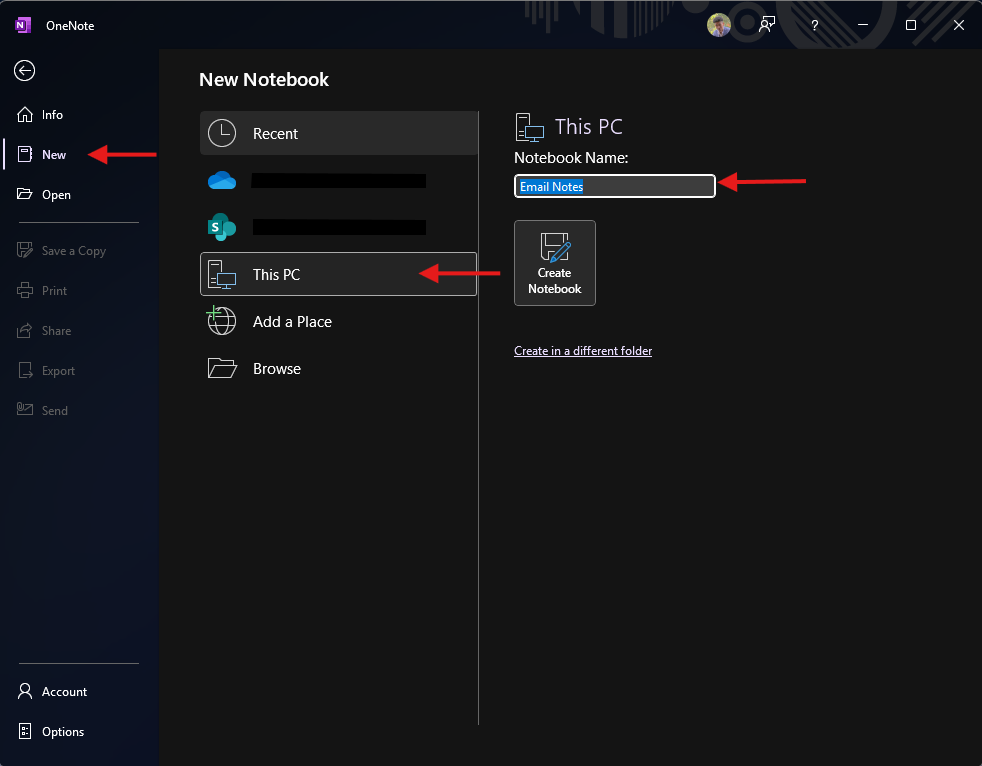Open OneNote Options

click(x=62, y=732)
